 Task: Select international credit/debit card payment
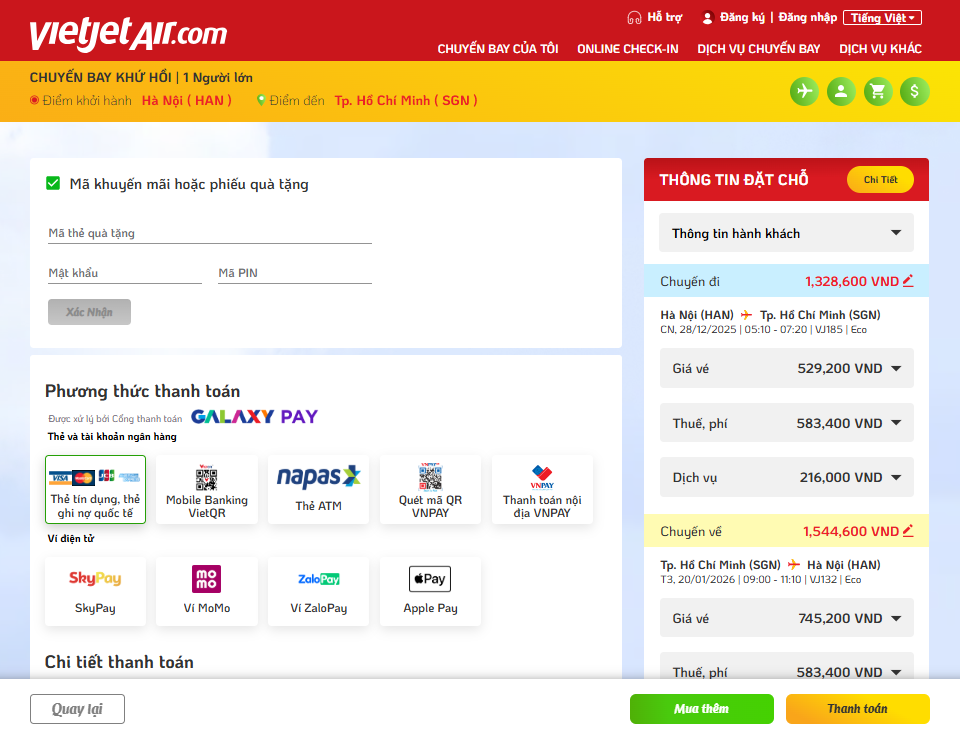(x=96, y=489)
